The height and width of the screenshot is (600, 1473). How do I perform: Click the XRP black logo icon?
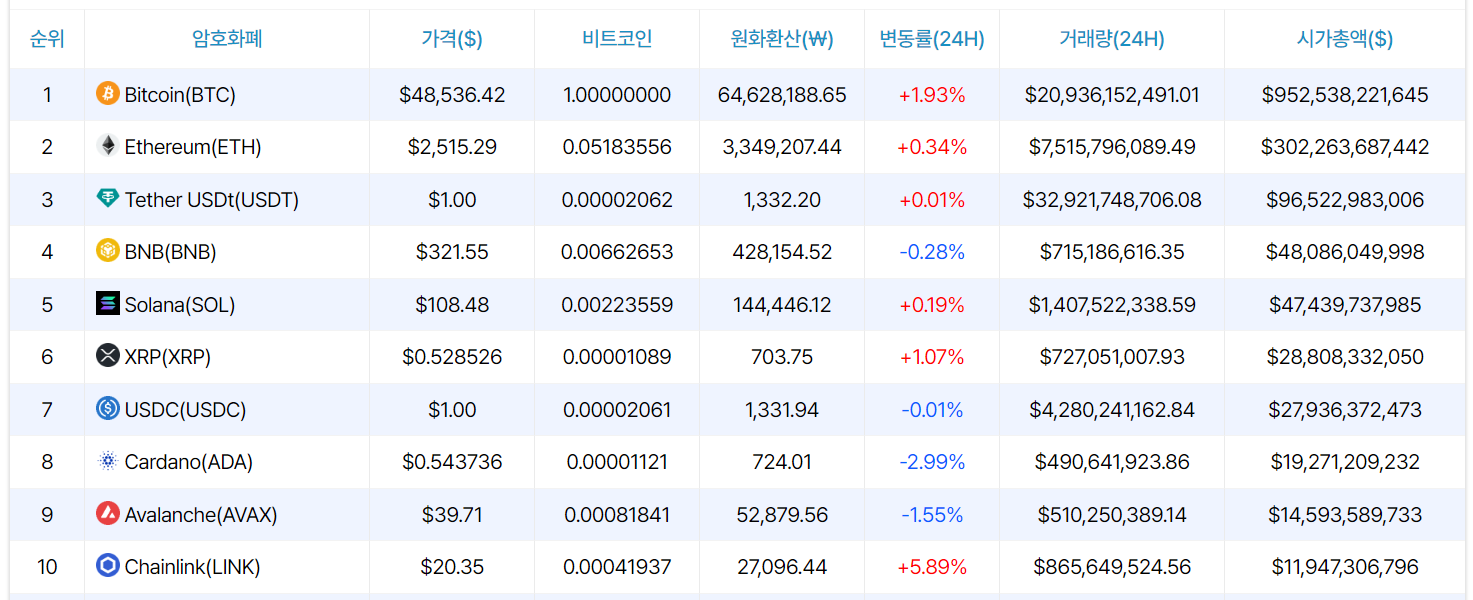[107, 356]
